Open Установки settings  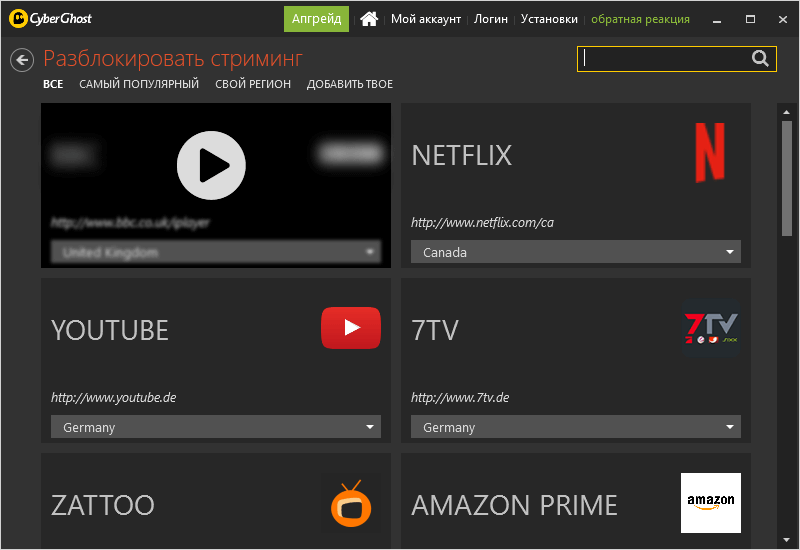[549, 19]
